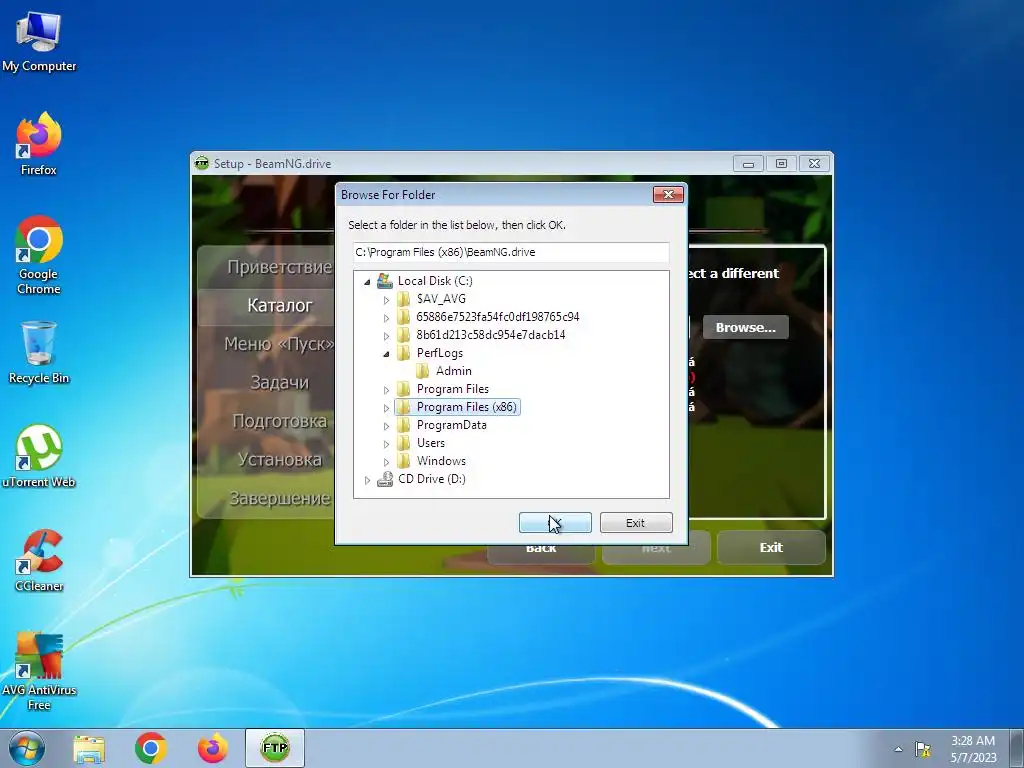The width and height of the screenshot is (1024, 768).
Task: Select the 8b61d213c58dc954e7dacb14 folder
Action: point(491,335)
